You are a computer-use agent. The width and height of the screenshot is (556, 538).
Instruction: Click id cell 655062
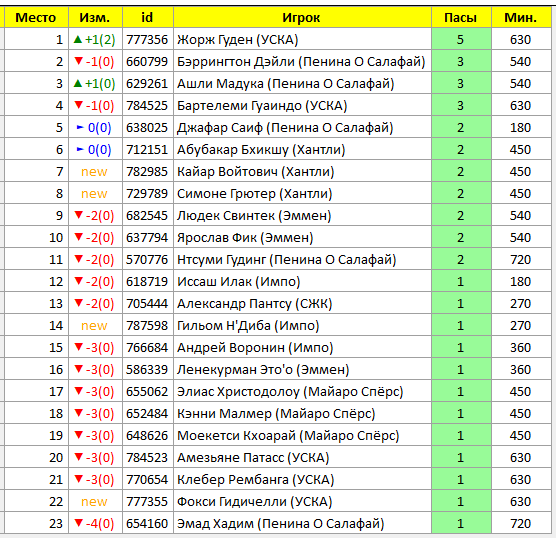tap(148, 391)
